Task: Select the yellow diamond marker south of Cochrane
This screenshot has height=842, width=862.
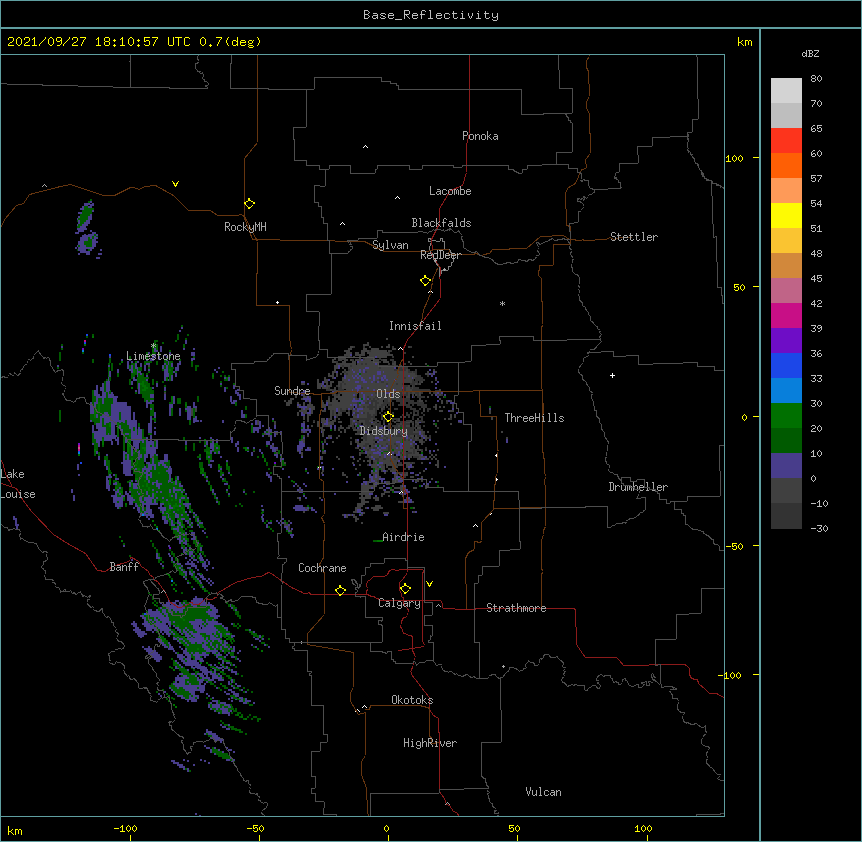Action: pyautogui.click(x=340, y=590)
